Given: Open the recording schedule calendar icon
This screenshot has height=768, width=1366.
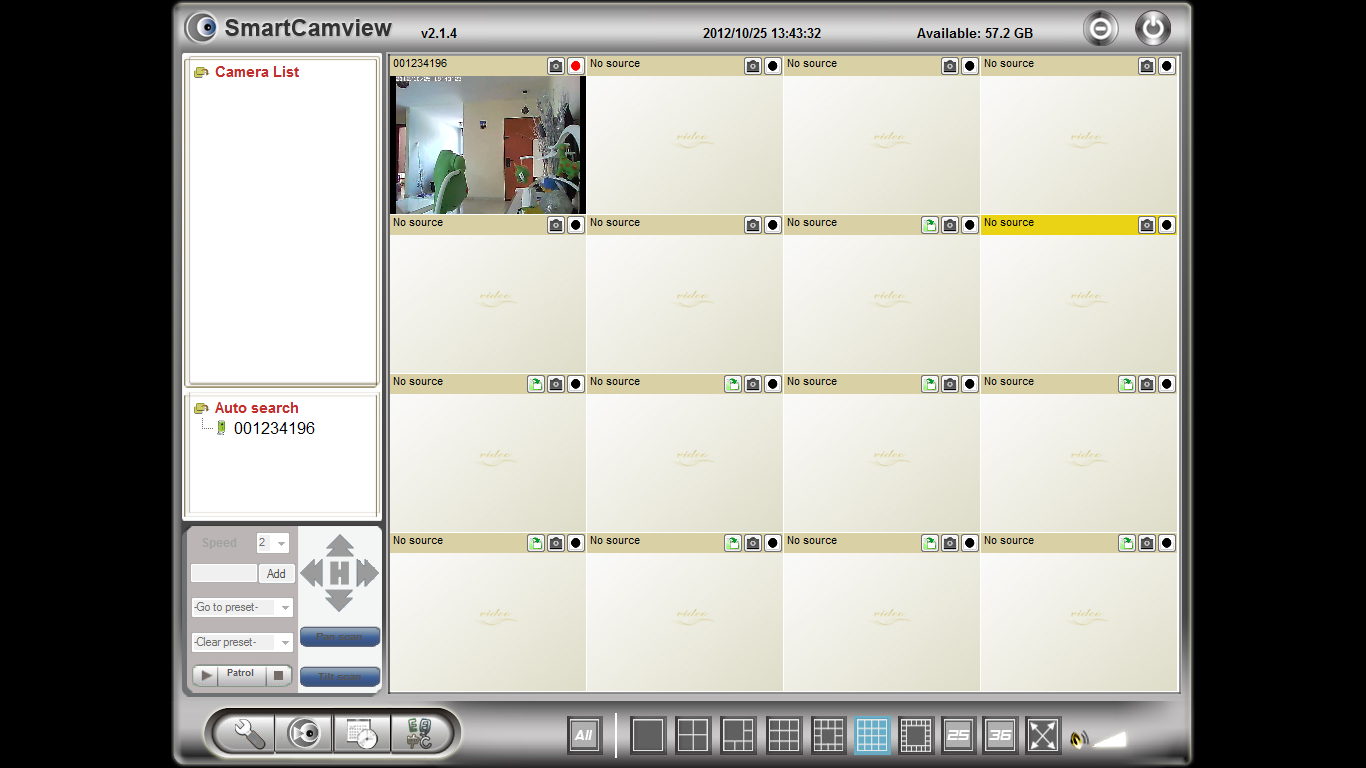Looking at the screenshot, I should (361, 735).
